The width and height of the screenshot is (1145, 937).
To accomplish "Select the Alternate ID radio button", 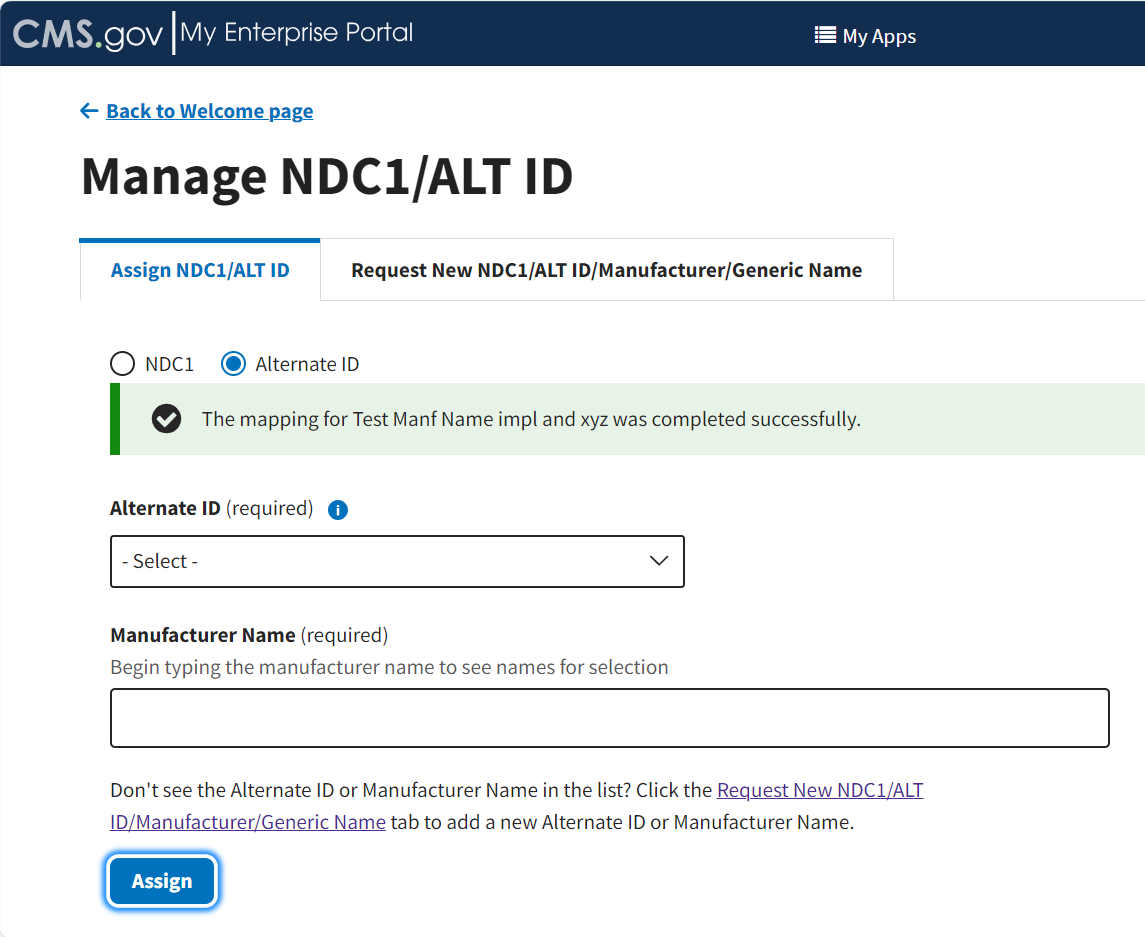I will pos(233,364).
